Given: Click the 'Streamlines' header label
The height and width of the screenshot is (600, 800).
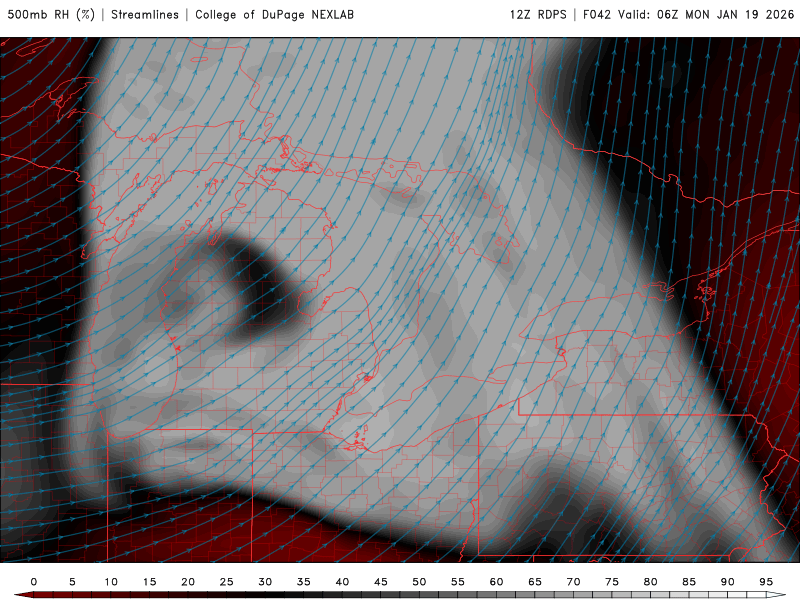Looking at the screenshot, I should coord(145,14).
